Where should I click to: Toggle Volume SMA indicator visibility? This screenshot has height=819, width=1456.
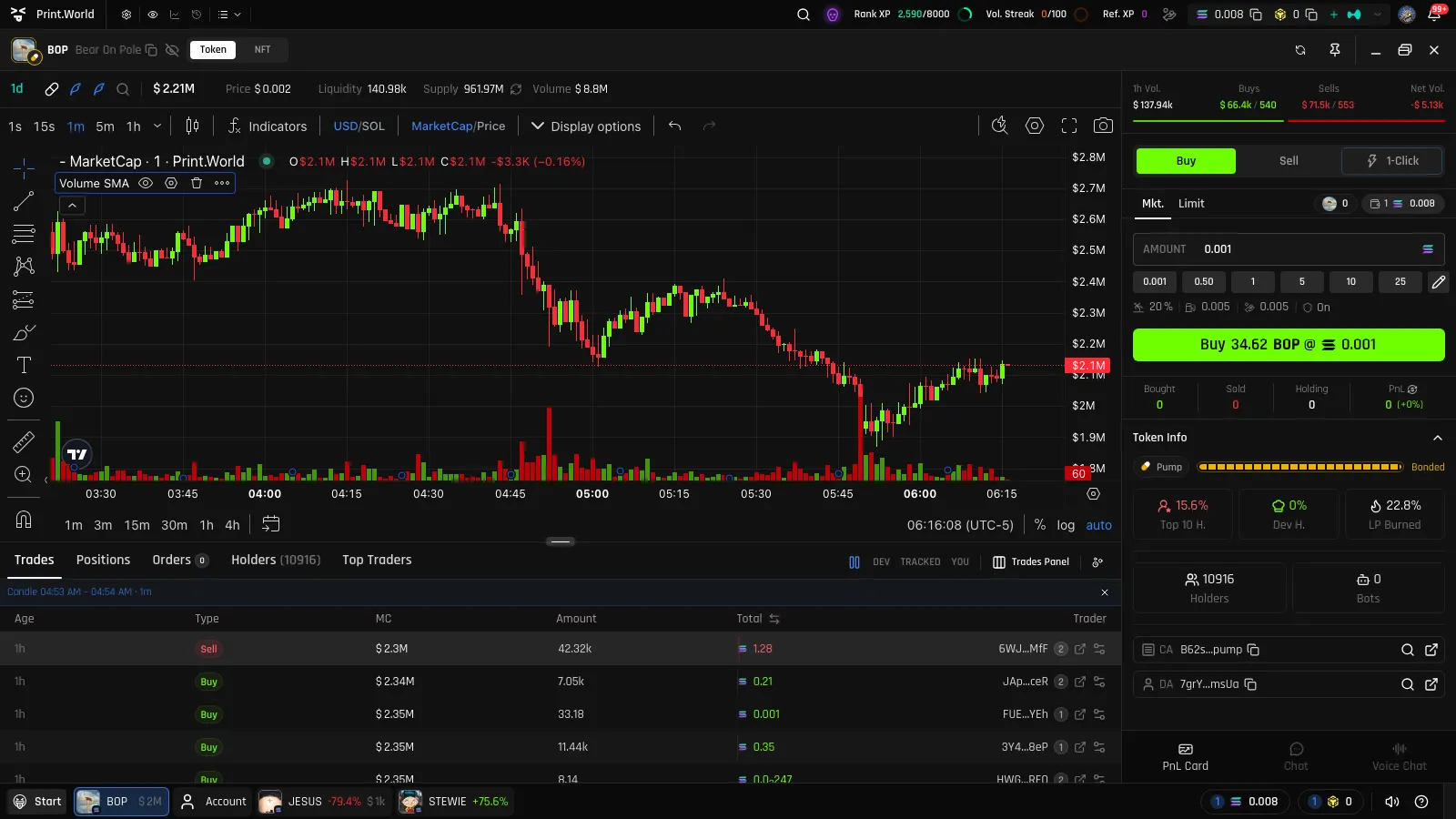tap(146, 183)
